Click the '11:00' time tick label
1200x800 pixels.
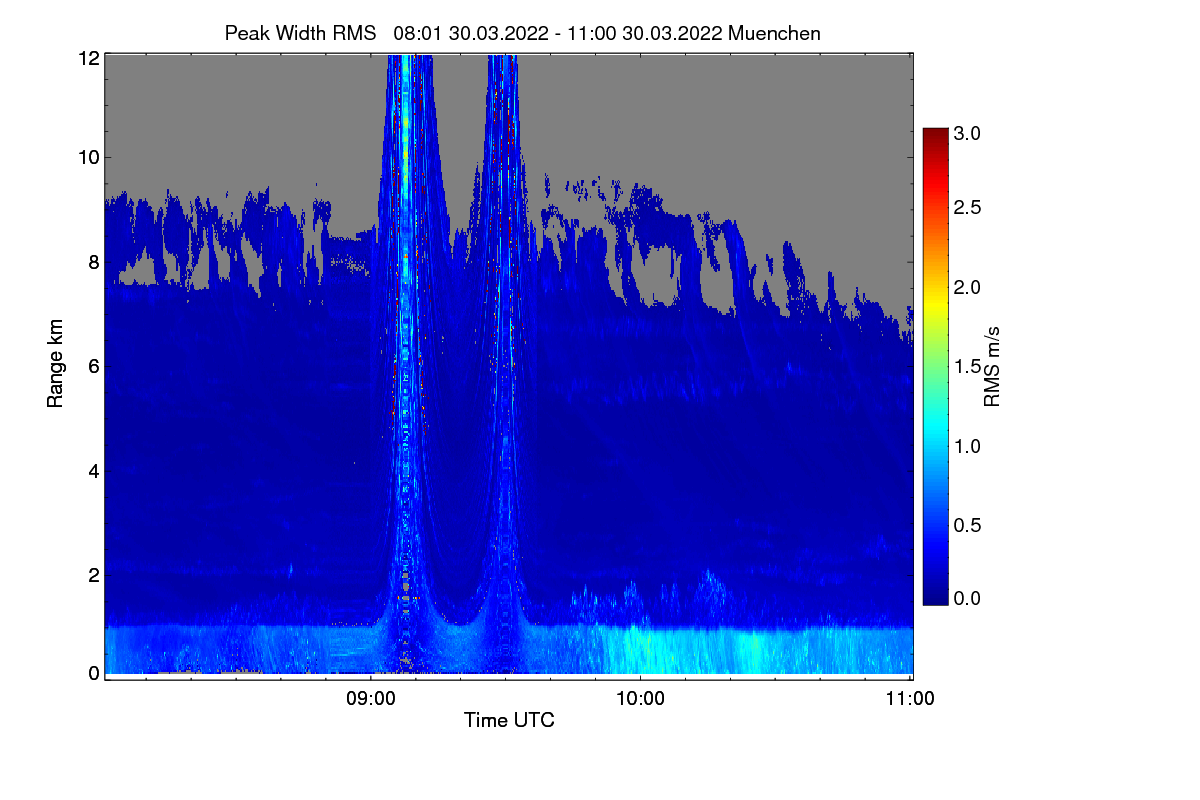(x=910, y=699)
